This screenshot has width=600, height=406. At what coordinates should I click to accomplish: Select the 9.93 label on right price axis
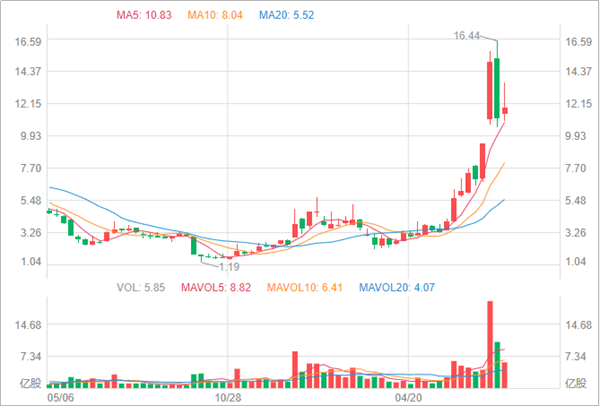click(576, 136)
